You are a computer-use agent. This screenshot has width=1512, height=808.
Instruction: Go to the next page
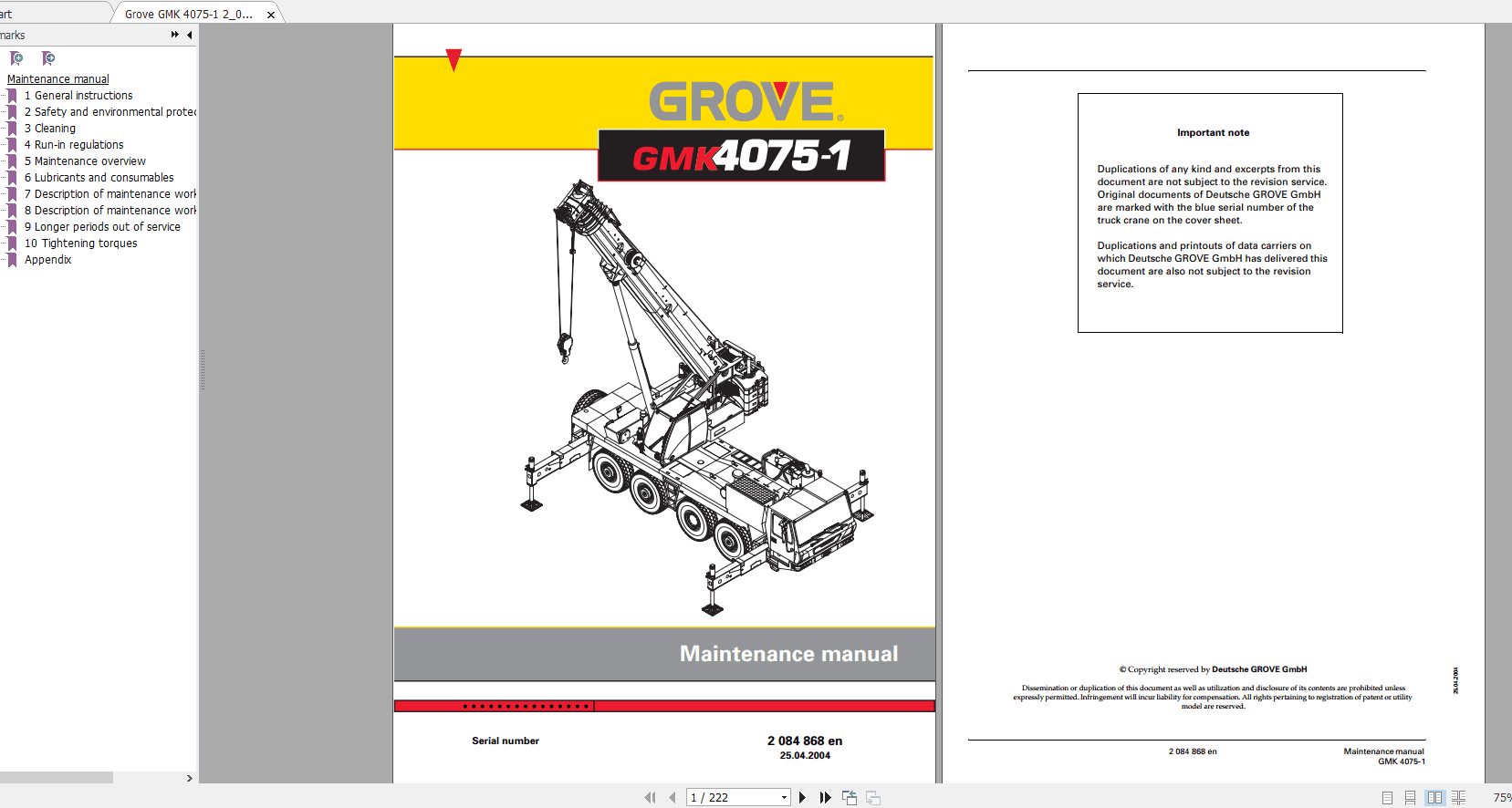point(802,797)
